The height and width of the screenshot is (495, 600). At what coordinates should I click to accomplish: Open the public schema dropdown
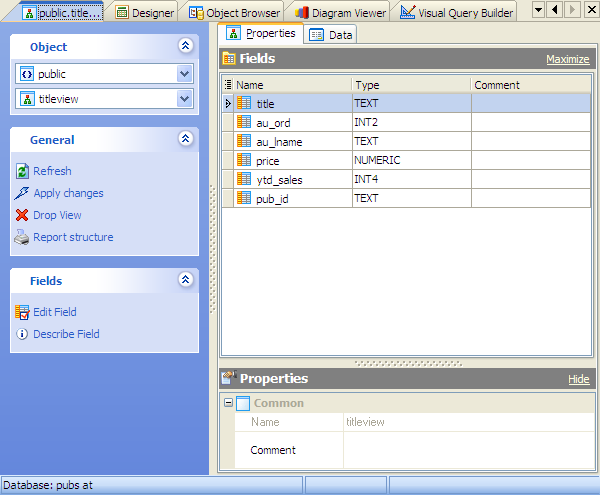184,74
